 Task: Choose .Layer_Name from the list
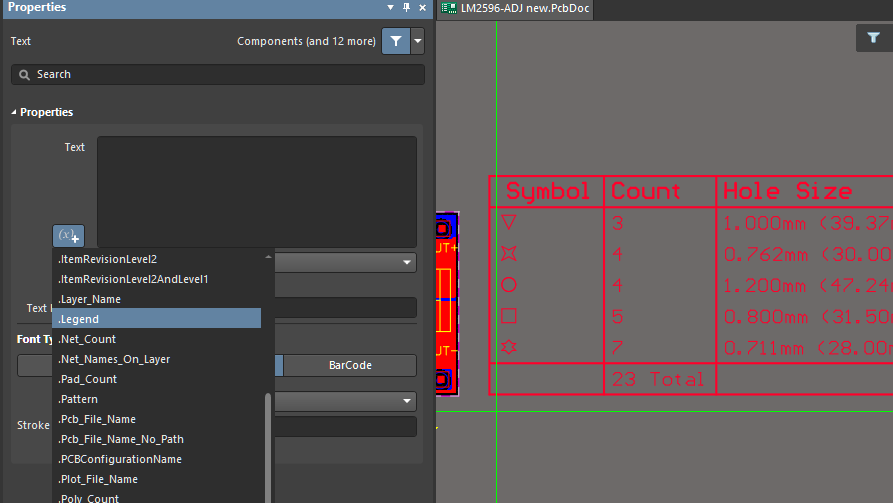156,299
